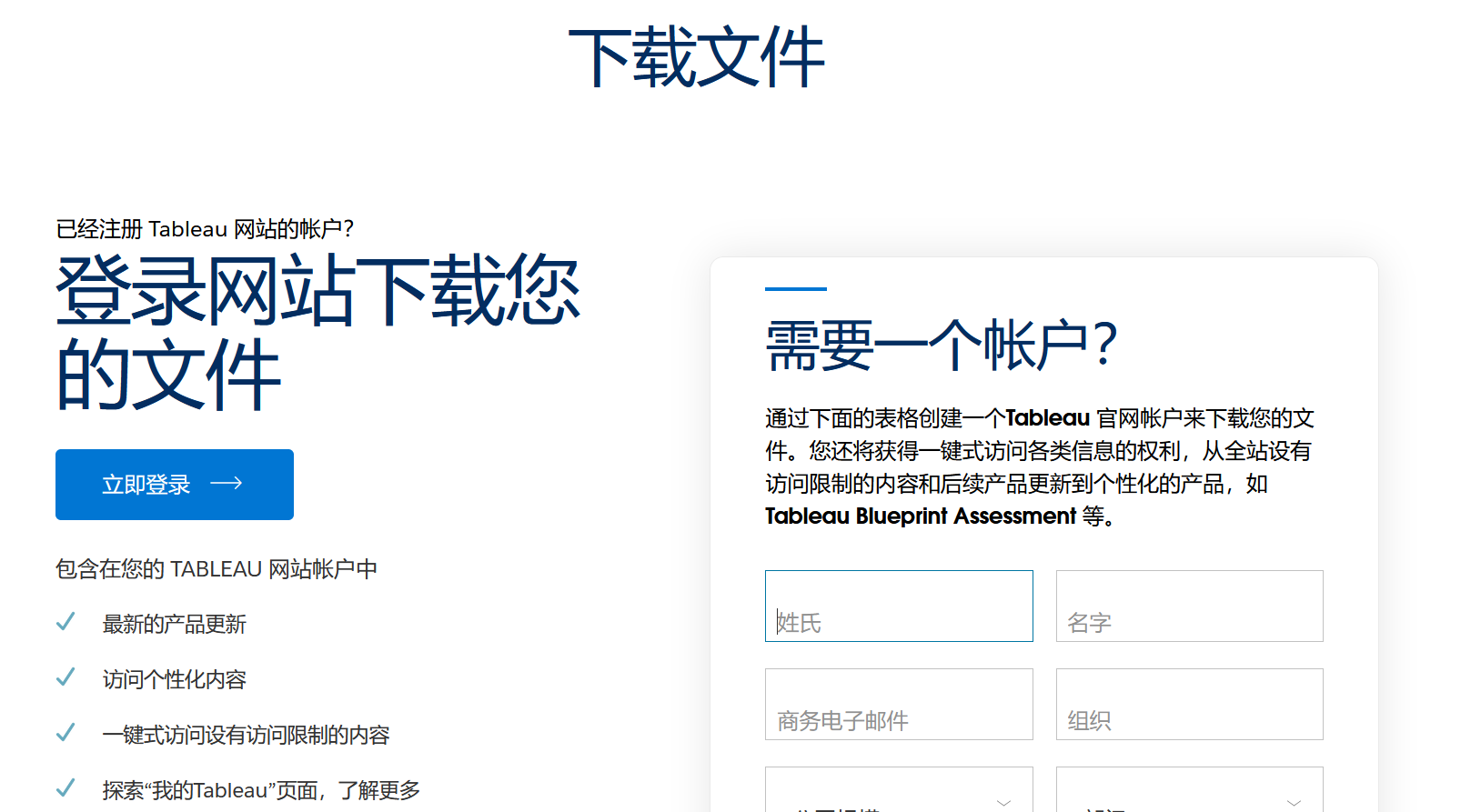Click the text 探索“我的Tableau”页面，了解更多
The height and width of the screenshot is (812, 1471).
coord(262,790)
